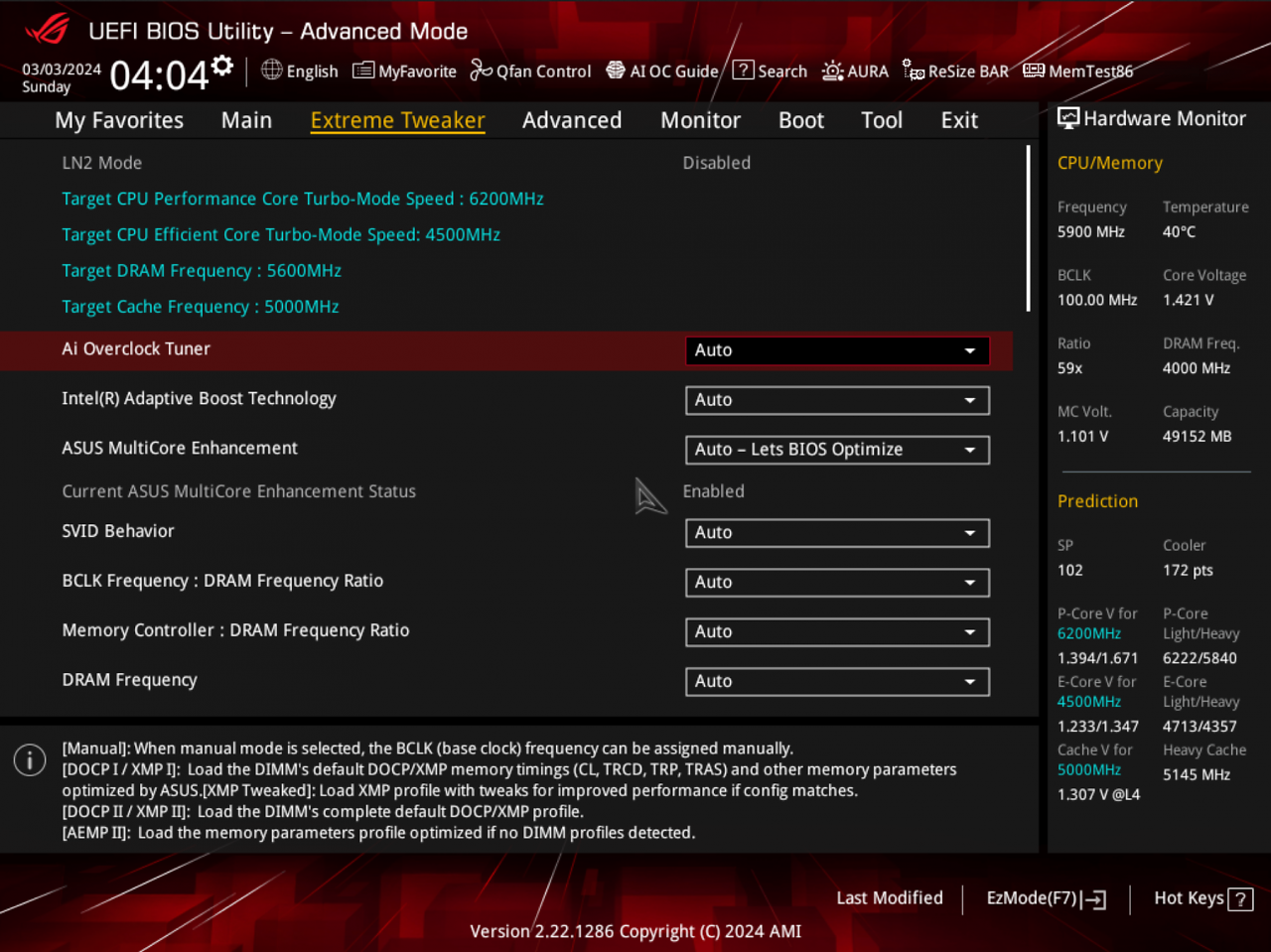Image resolution: width=1271 pixels, height=952 pixels.
Task: Open clock settings gear icon
Action: (x=222, y=66)
